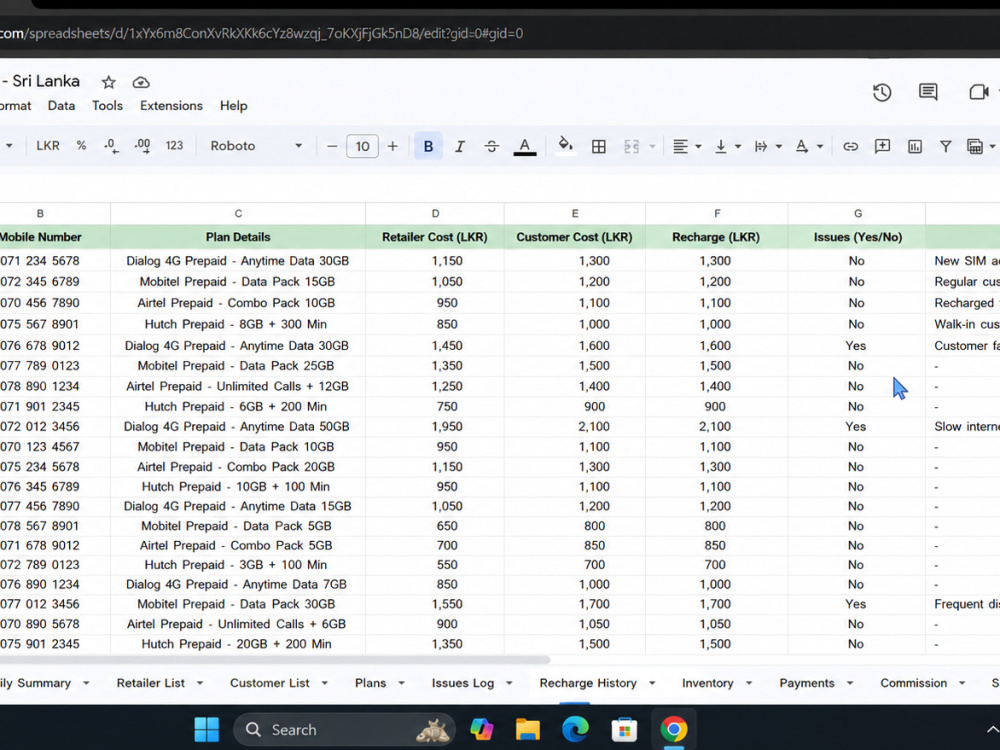This screenshot has height=750, width=1000.
Task: Check cloud save status icon
Action: pyautogui.click(x=141, y=82)
